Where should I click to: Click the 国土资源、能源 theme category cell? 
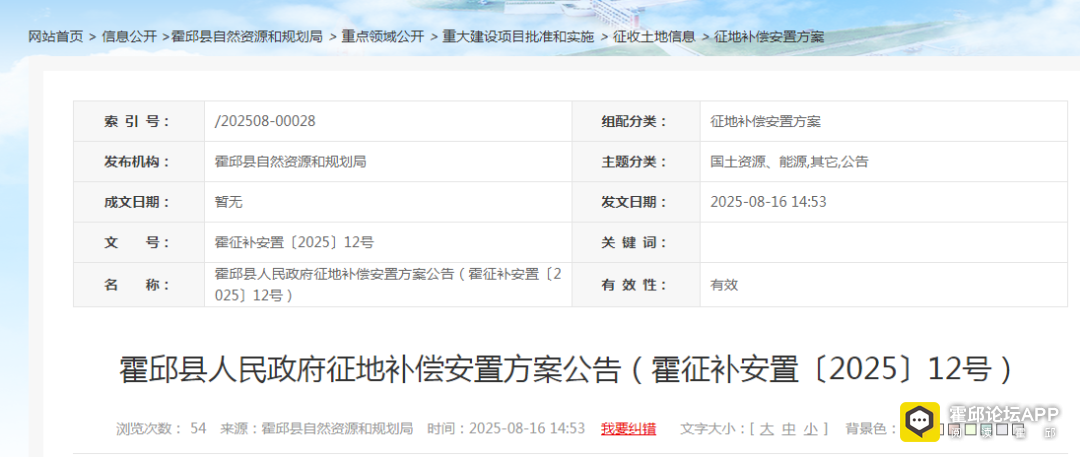click(789, 162)
